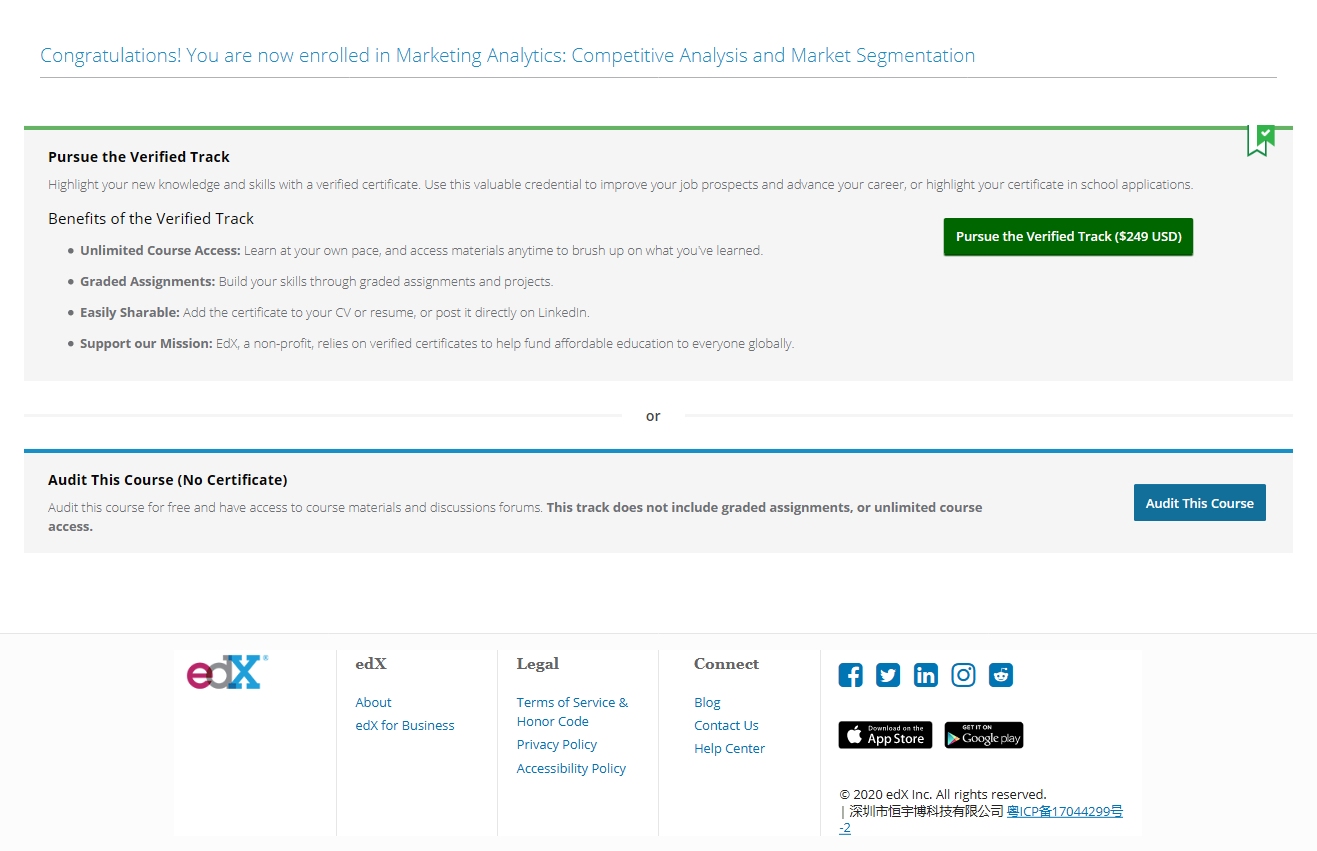Image resolution: width=1317 pixels, height=851 pixels.
Task: Click 'Pursue the Verified Track' heading
Action: pos(139,157)
